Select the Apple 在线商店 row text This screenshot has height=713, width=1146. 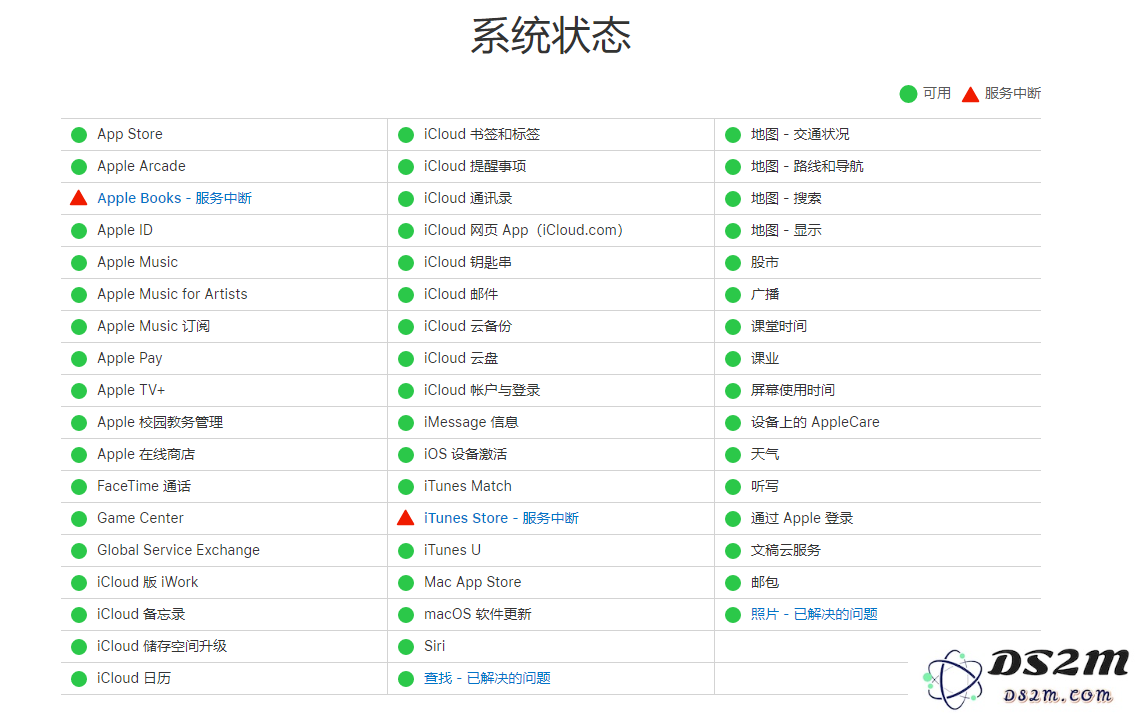pos(146,454)
